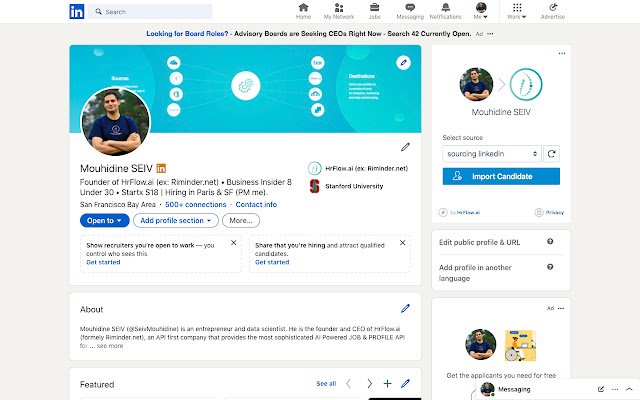The image size is (640, 400).
Task: Open the LinkedIn home logo
Action: pos(77,12)
